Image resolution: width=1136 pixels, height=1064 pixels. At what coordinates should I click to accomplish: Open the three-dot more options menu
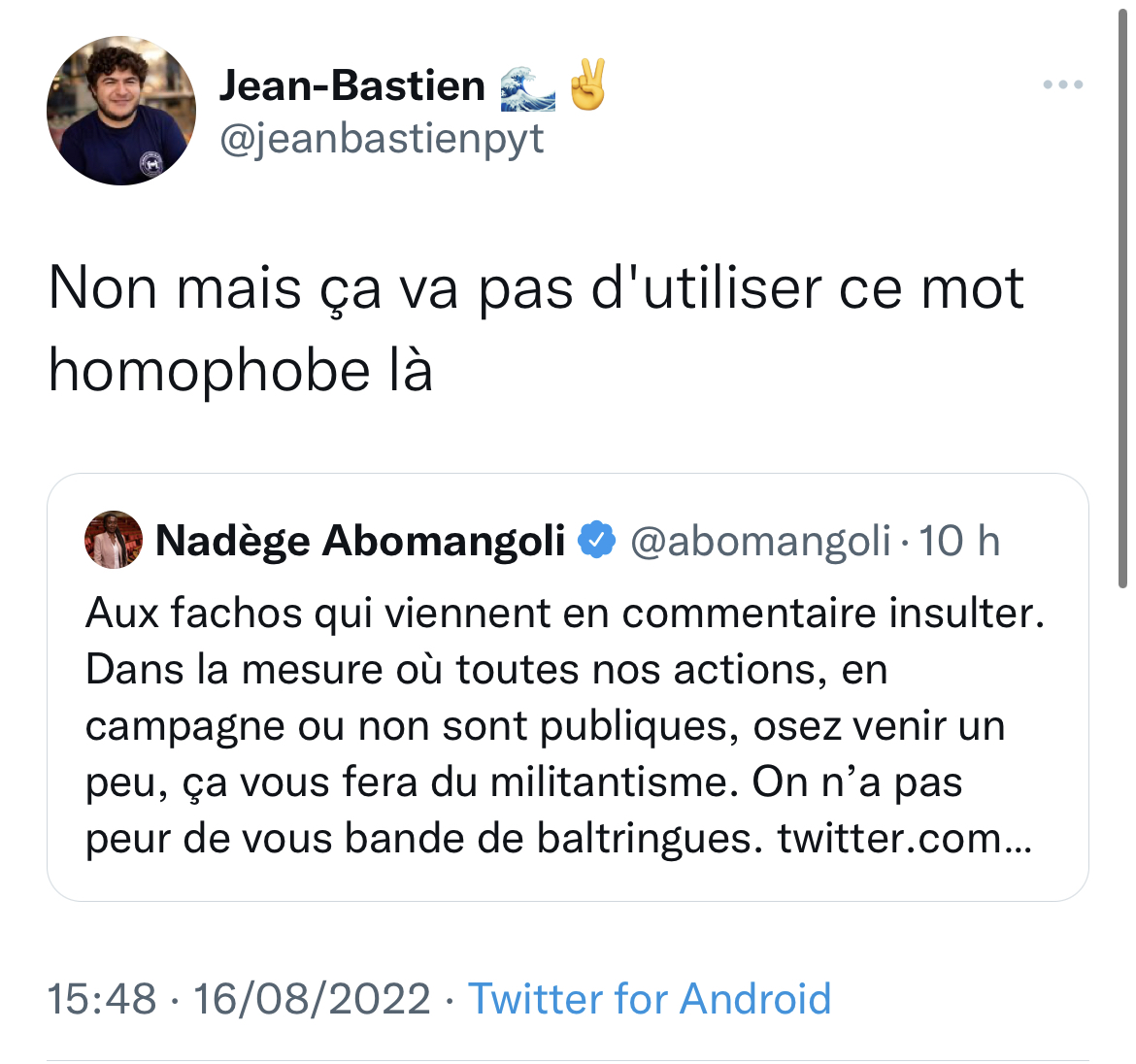[1062, 85]
